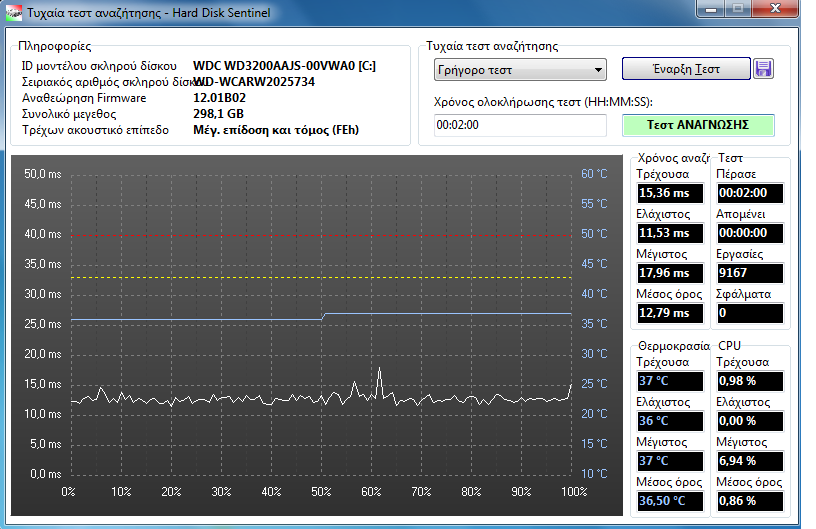Click the maximum temperature value under Μέγιστος

(x=670, y=461)
